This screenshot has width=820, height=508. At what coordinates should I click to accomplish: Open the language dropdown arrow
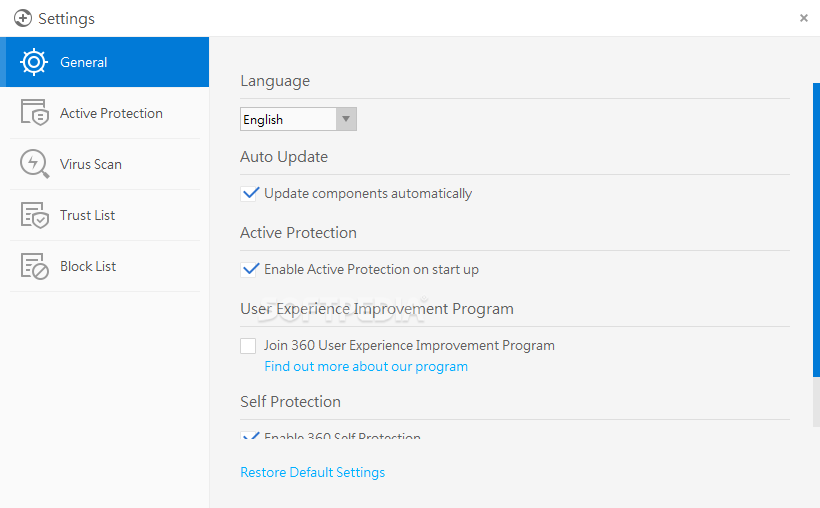[346, 119]
